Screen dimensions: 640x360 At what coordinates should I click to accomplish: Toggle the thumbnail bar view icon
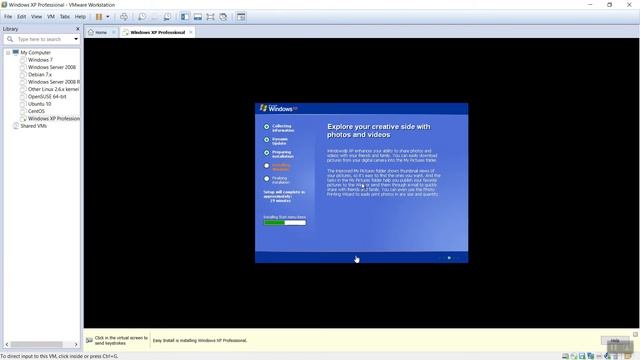click(198, 17)
